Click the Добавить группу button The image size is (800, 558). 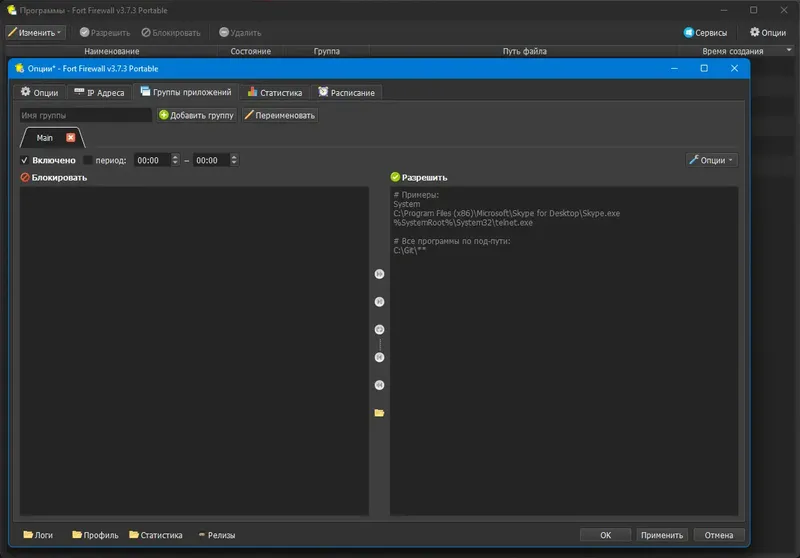click(196, 115)
